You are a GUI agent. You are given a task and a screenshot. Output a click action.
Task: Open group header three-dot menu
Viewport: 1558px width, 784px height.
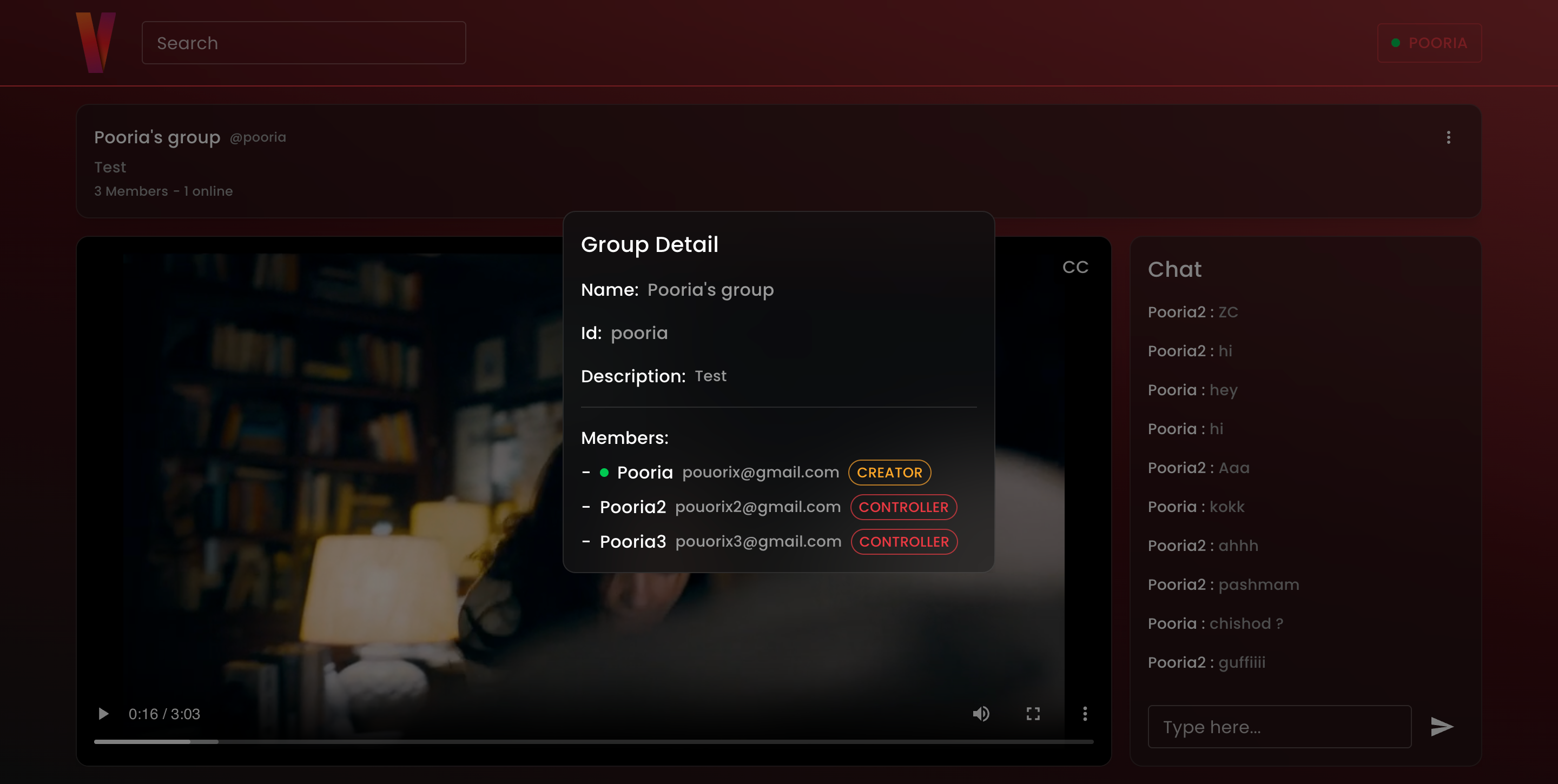[x=1448, y=138]
